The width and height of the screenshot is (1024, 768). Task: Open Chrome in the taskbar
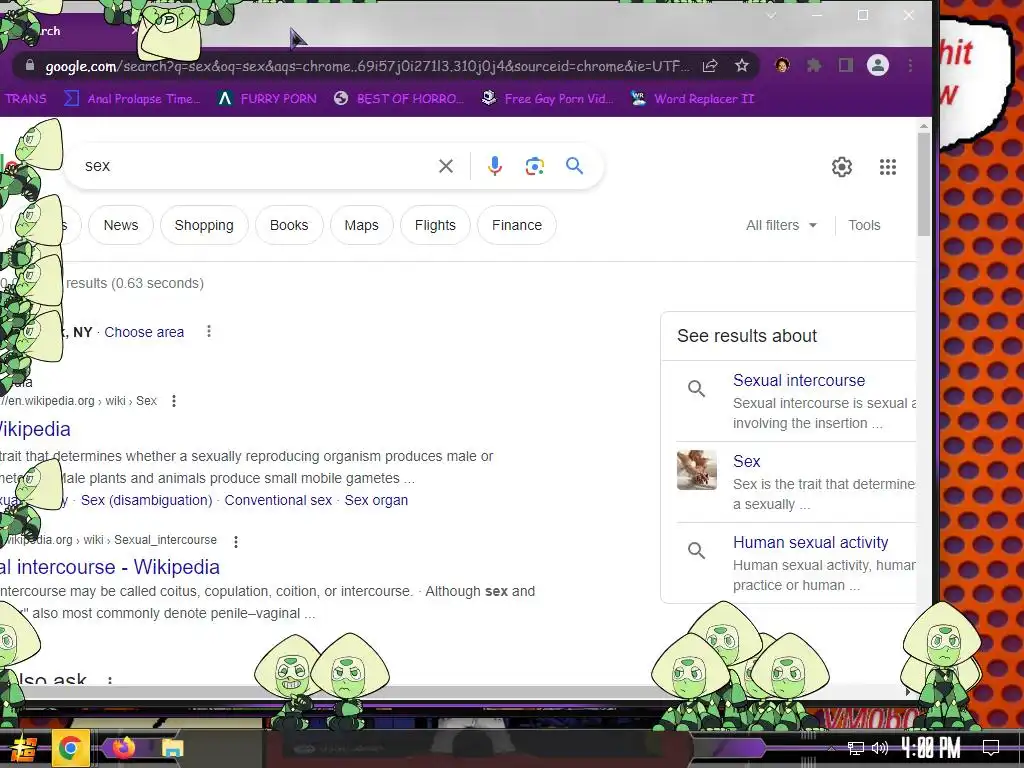pos(70,748)
